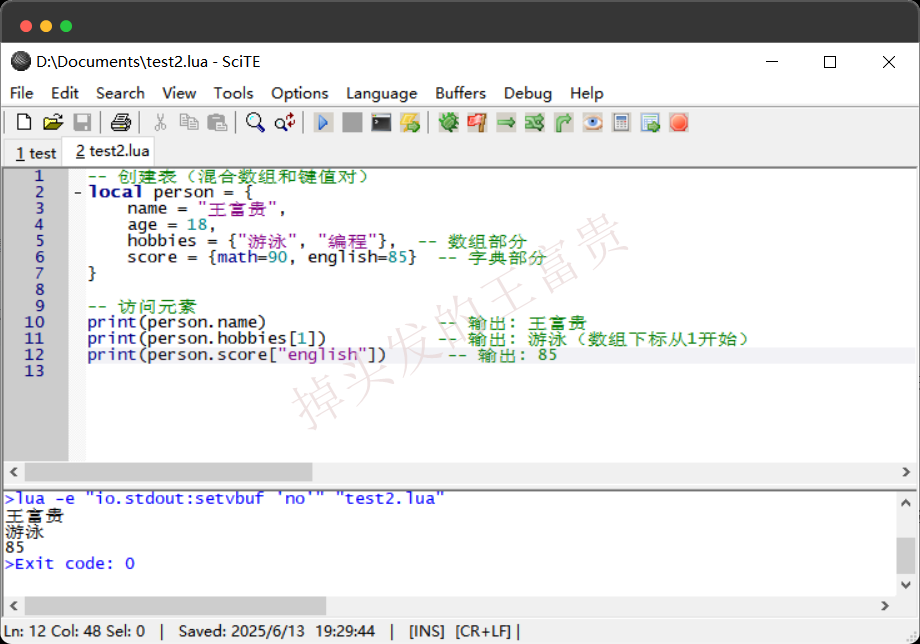Evaluate expression using the calculator icon
920x644 pixels.
click(620, 121)
